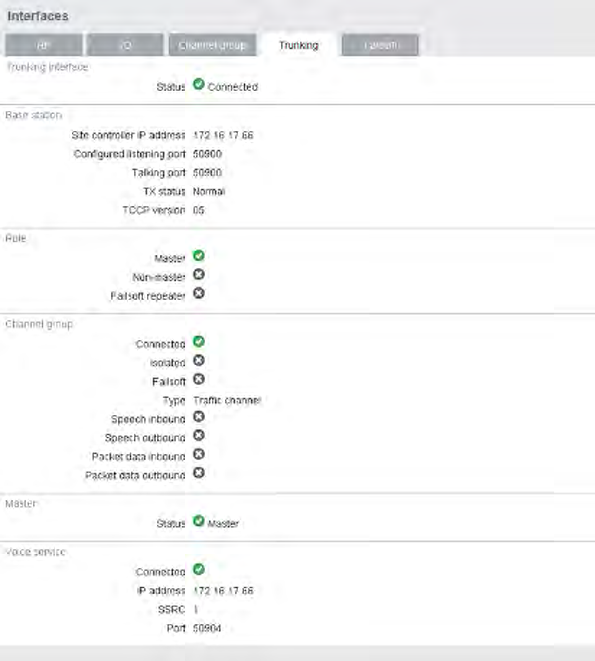Click the site controller IP address value

coord(223,135)
